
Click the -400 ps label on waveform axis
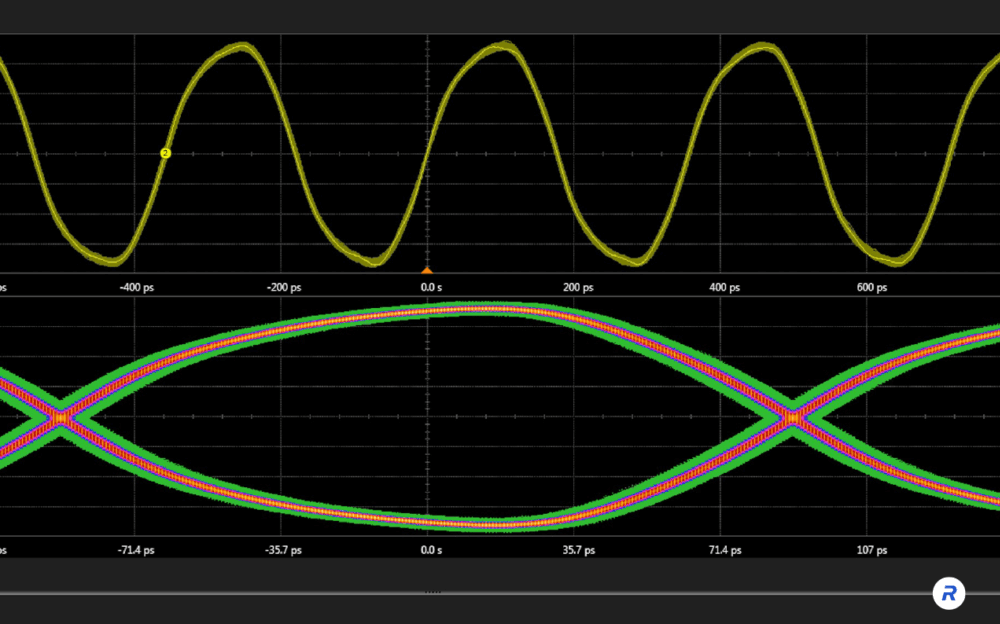[136, 288]
